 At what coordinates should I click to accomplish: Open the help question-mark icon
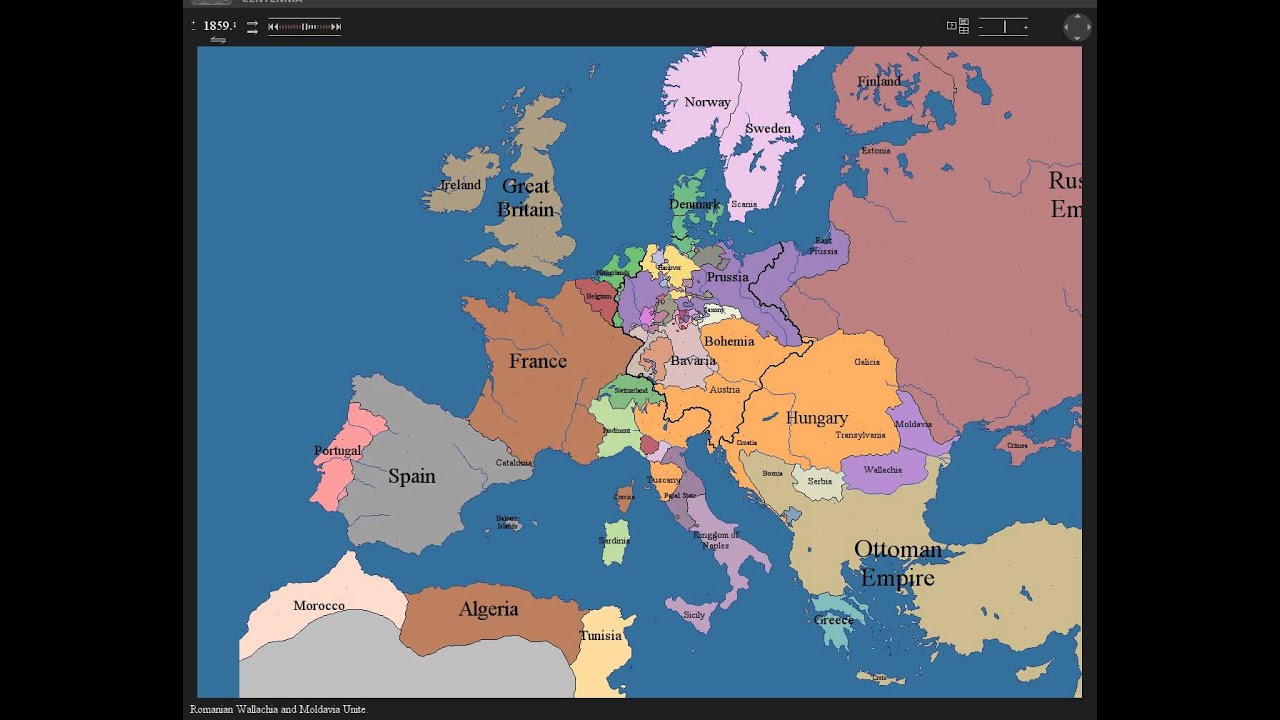[x=952, y=26]
